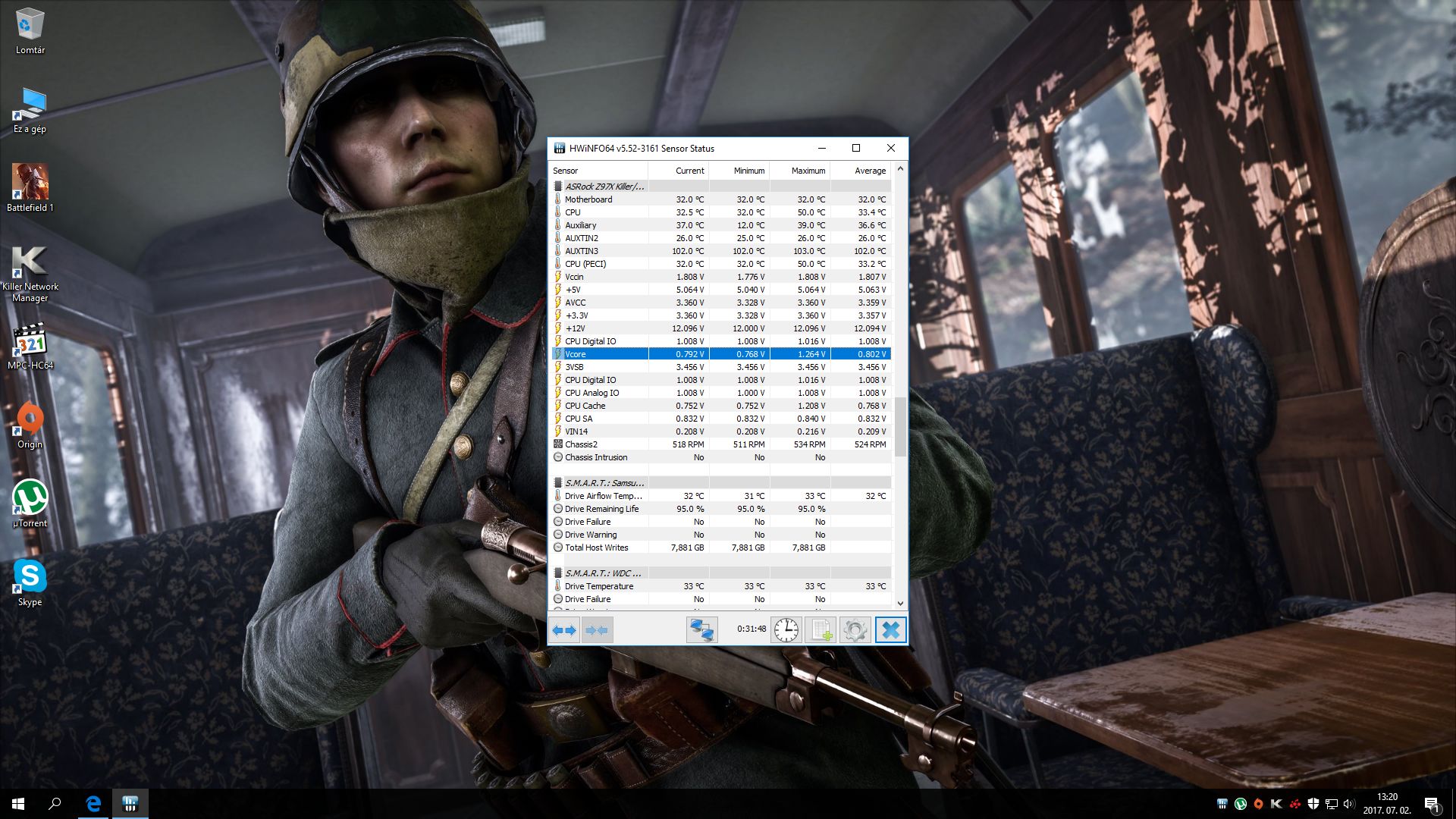Screen dimensions: 1456x819
Task: Open Windows Defender shield tray icon
Action: point(1313,804)
